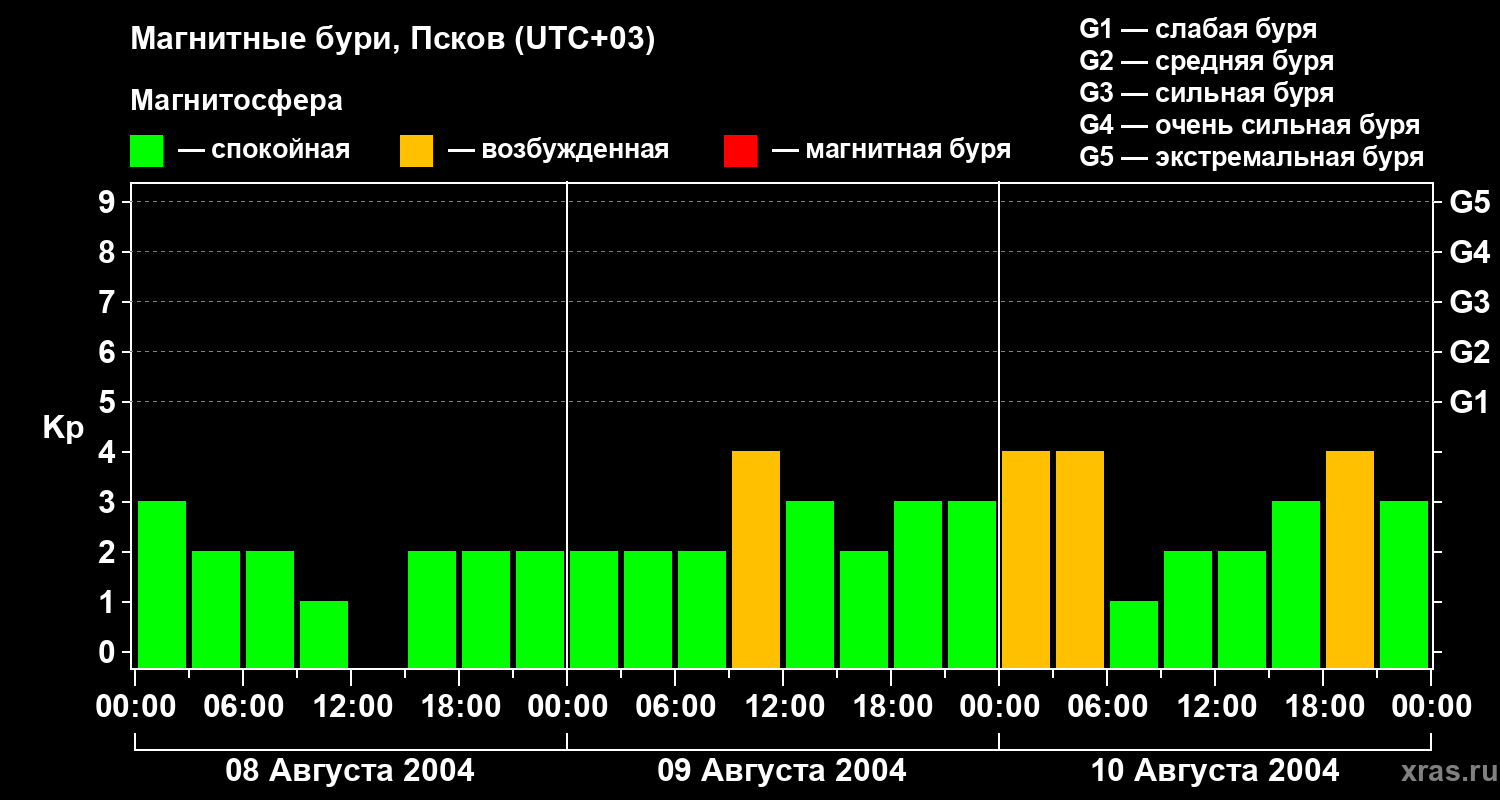Click the green 'спокойная' legend swatch

click(146, 151)
